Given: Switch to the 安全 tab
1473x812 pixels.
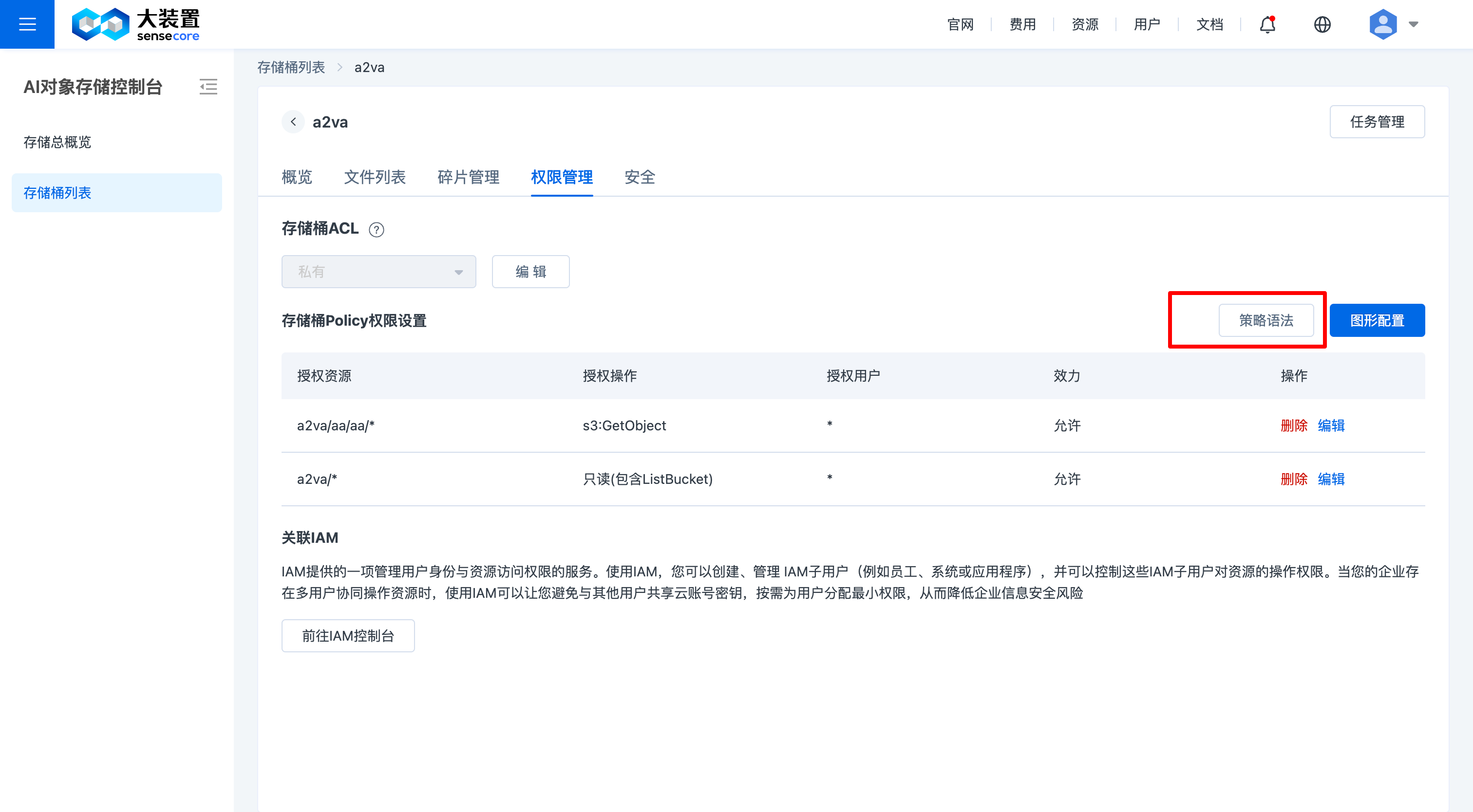Looking at the screenshot, I should pos(640,177).
